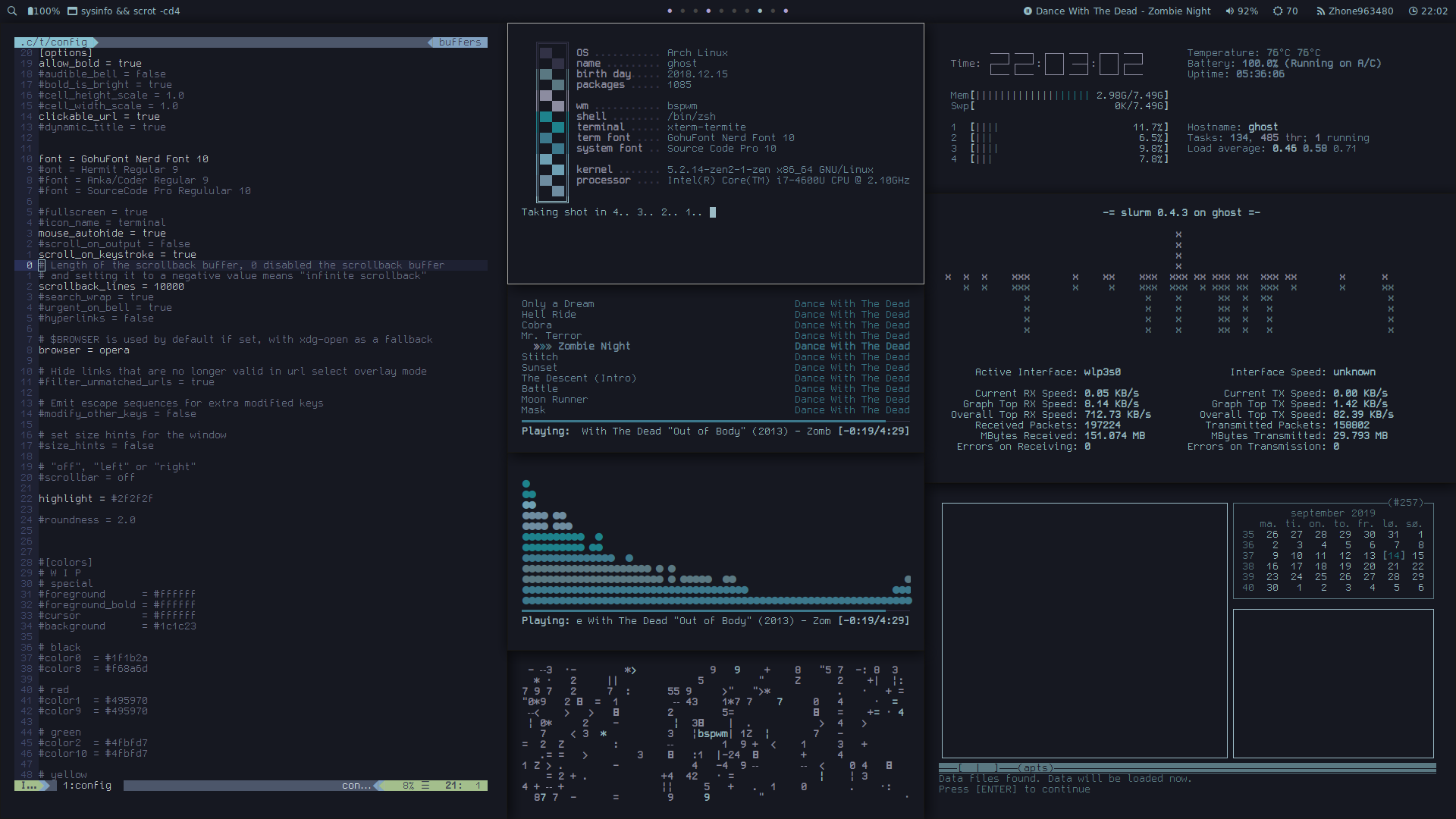The height and width of the screenshot is (819, 1456).
Task: Click 'Overall Top RX Speed: 712.73 KB/s'
Action: 1050,415
